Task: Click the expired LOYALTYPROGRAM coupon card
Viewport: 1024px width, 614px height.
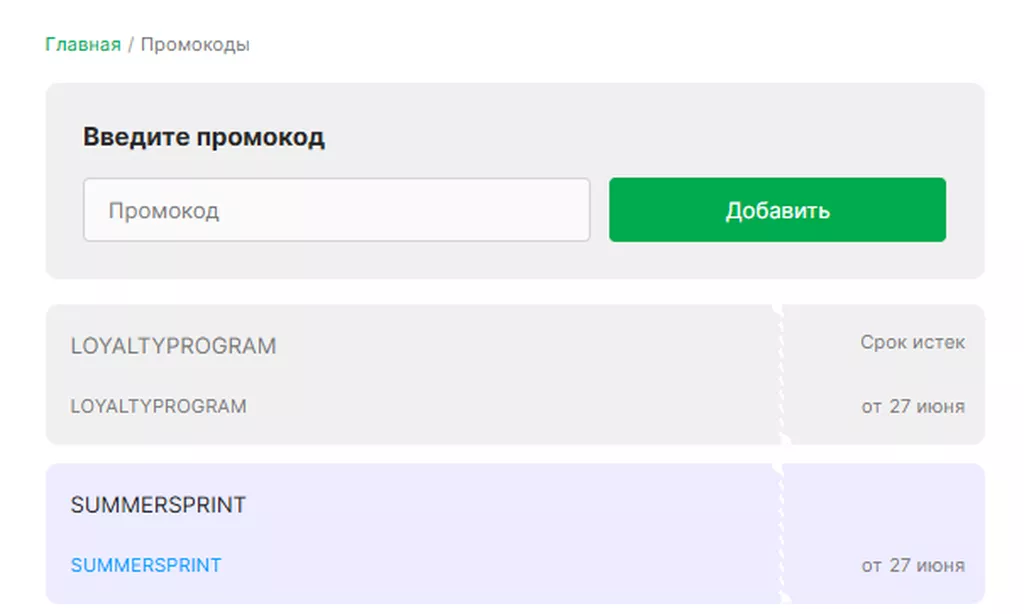Action: pyautogui.click(x=515, y=374)
